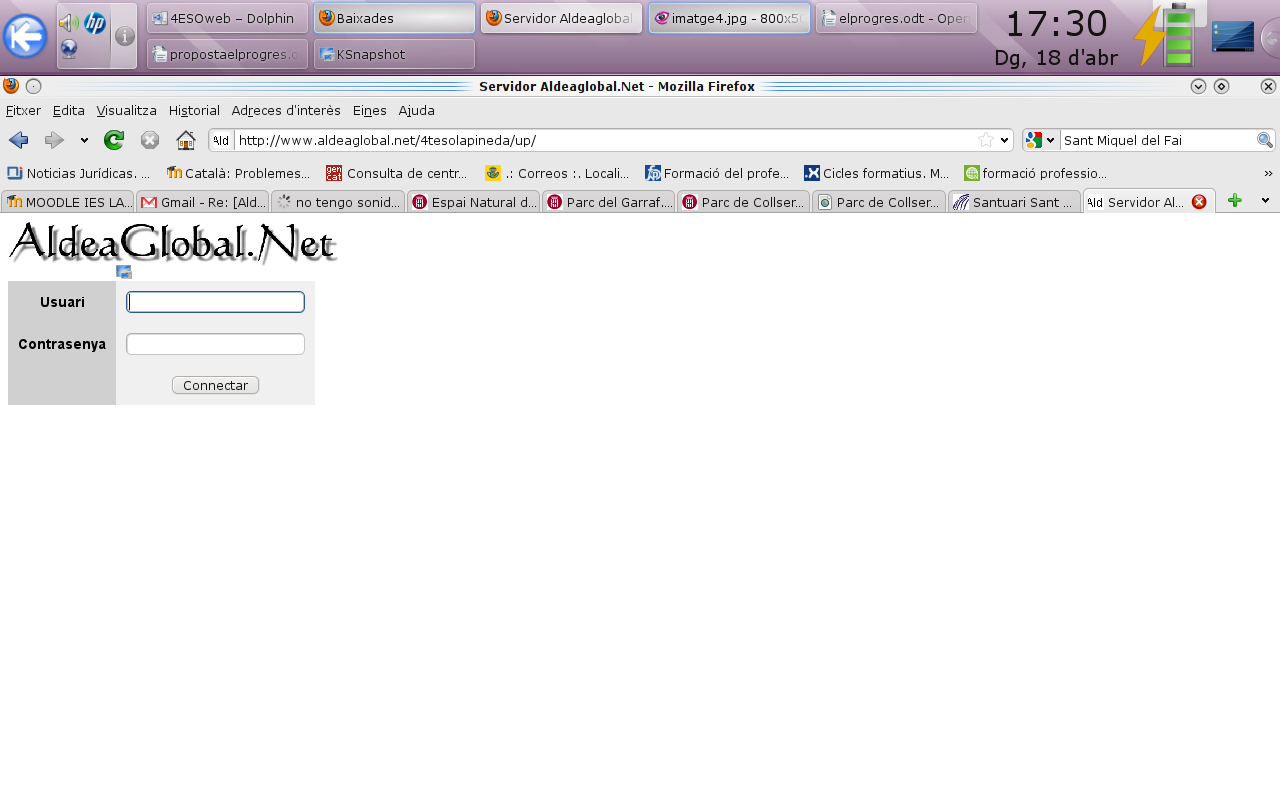The image size is (1280, 800).
Task: Switch to first Parc de Collser... tab
Action: tap(744, 202)
